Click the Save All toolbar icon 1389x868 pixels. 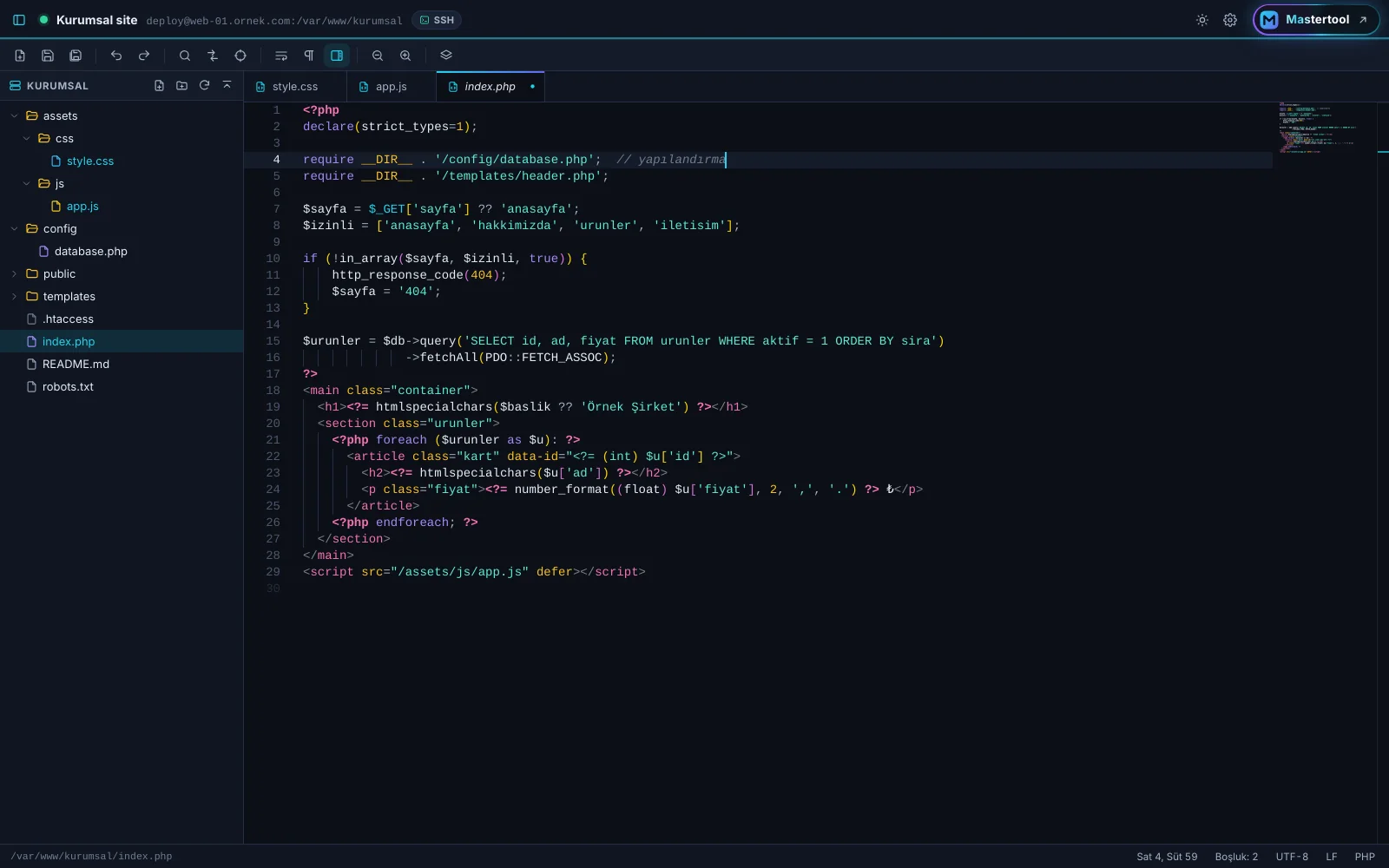click(x=76, y=56)
